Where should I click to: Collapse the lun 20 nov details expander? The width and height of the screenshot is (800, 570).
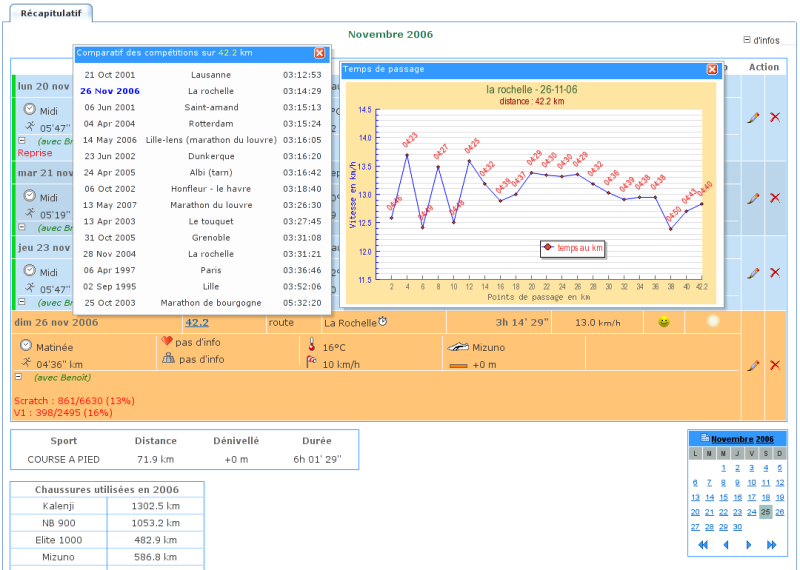tap(22, 140)
